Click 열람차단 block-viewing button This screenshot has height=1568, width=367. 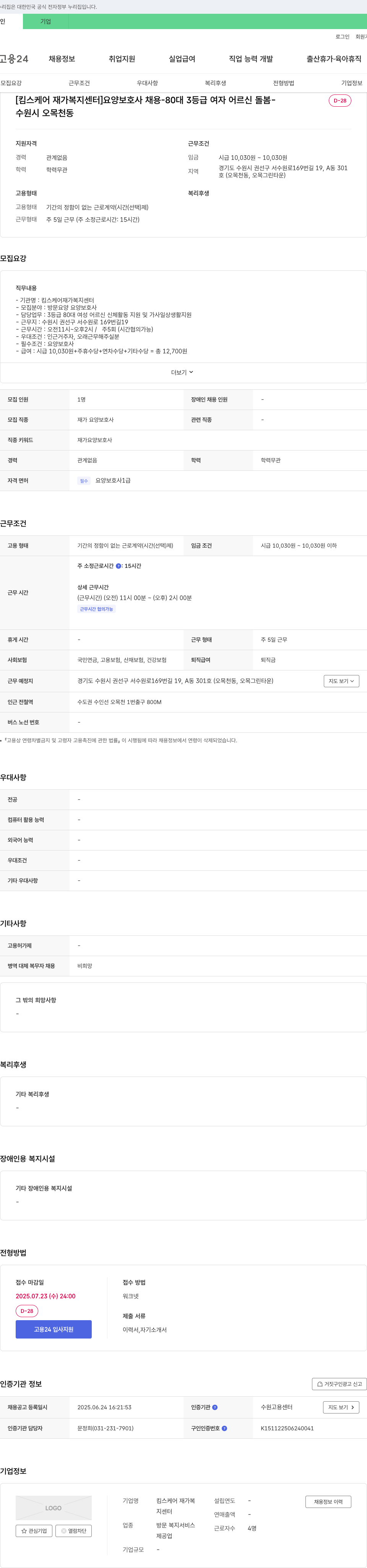(74, 1531)
